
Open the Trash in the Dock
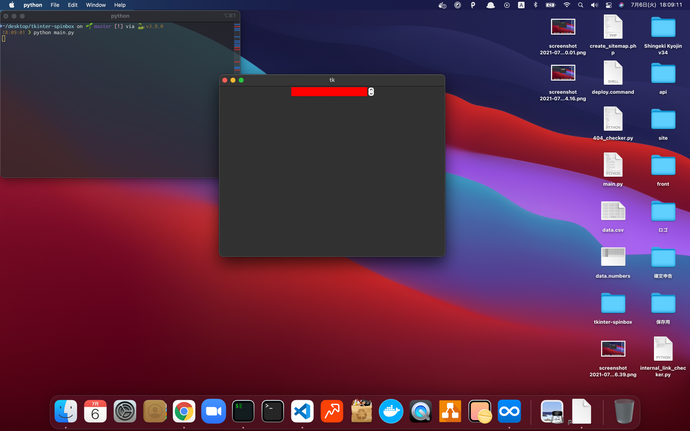coord(624,411)
